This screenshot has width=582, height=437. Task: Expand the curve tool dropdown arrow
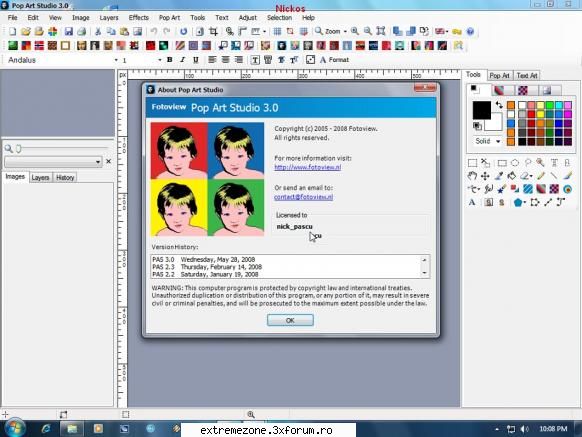pyautogui.click(x=478, y=189)
